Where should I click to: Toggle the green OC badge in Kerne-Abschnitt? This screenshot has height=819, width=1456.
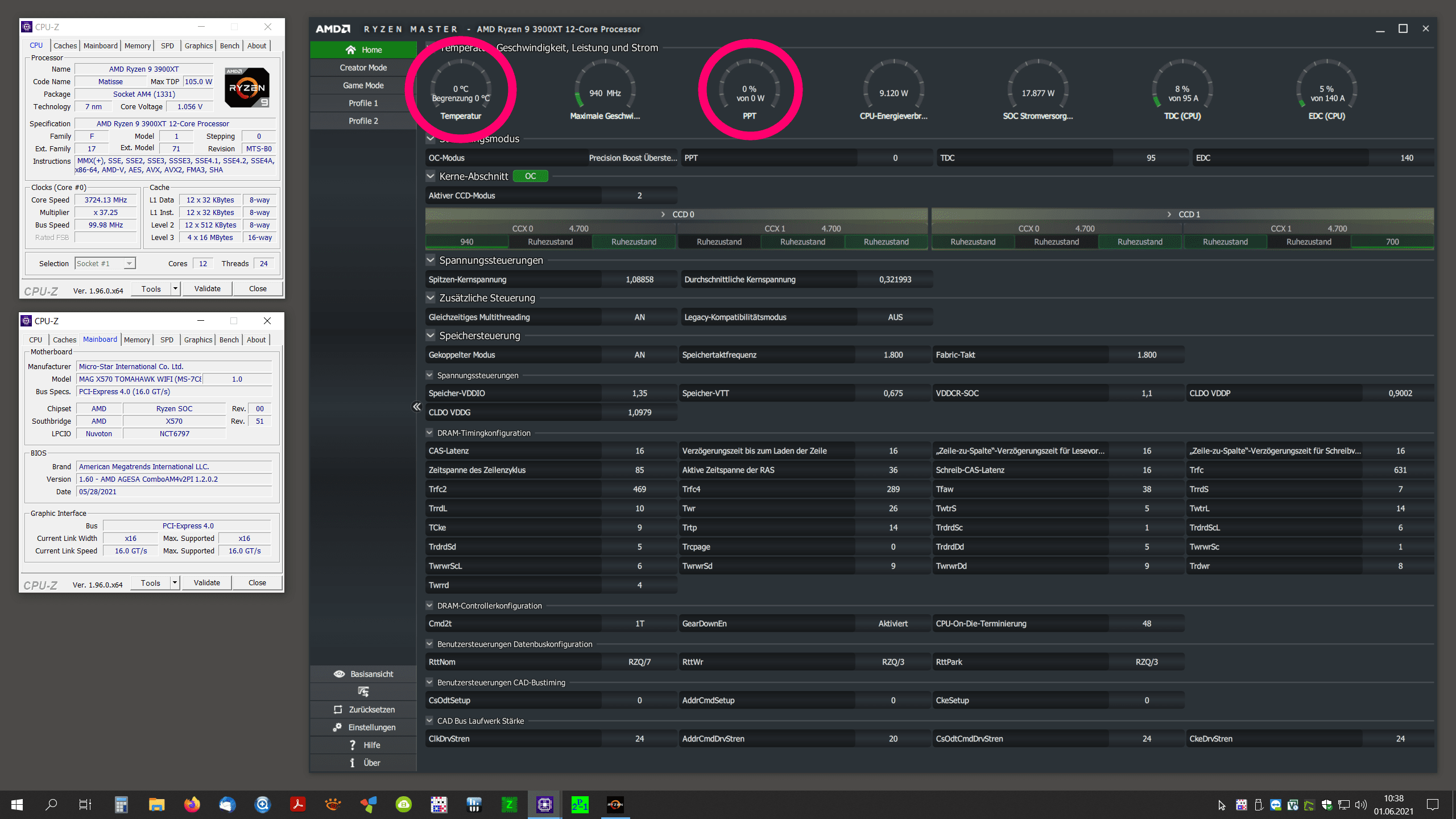[x=530, y=176]
